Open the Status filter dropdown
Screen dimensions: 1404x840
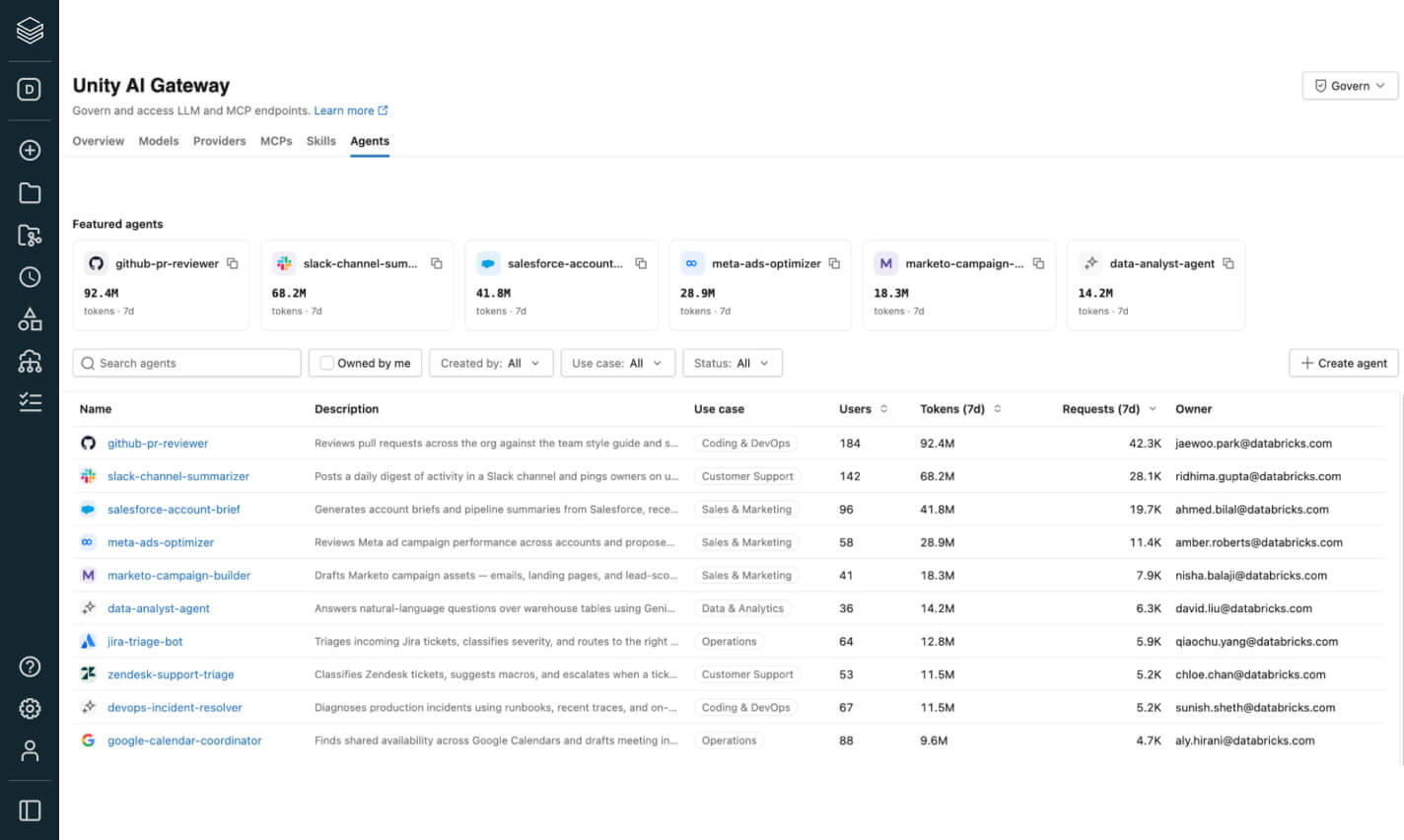pyautogui.click(x=733, y=363)
